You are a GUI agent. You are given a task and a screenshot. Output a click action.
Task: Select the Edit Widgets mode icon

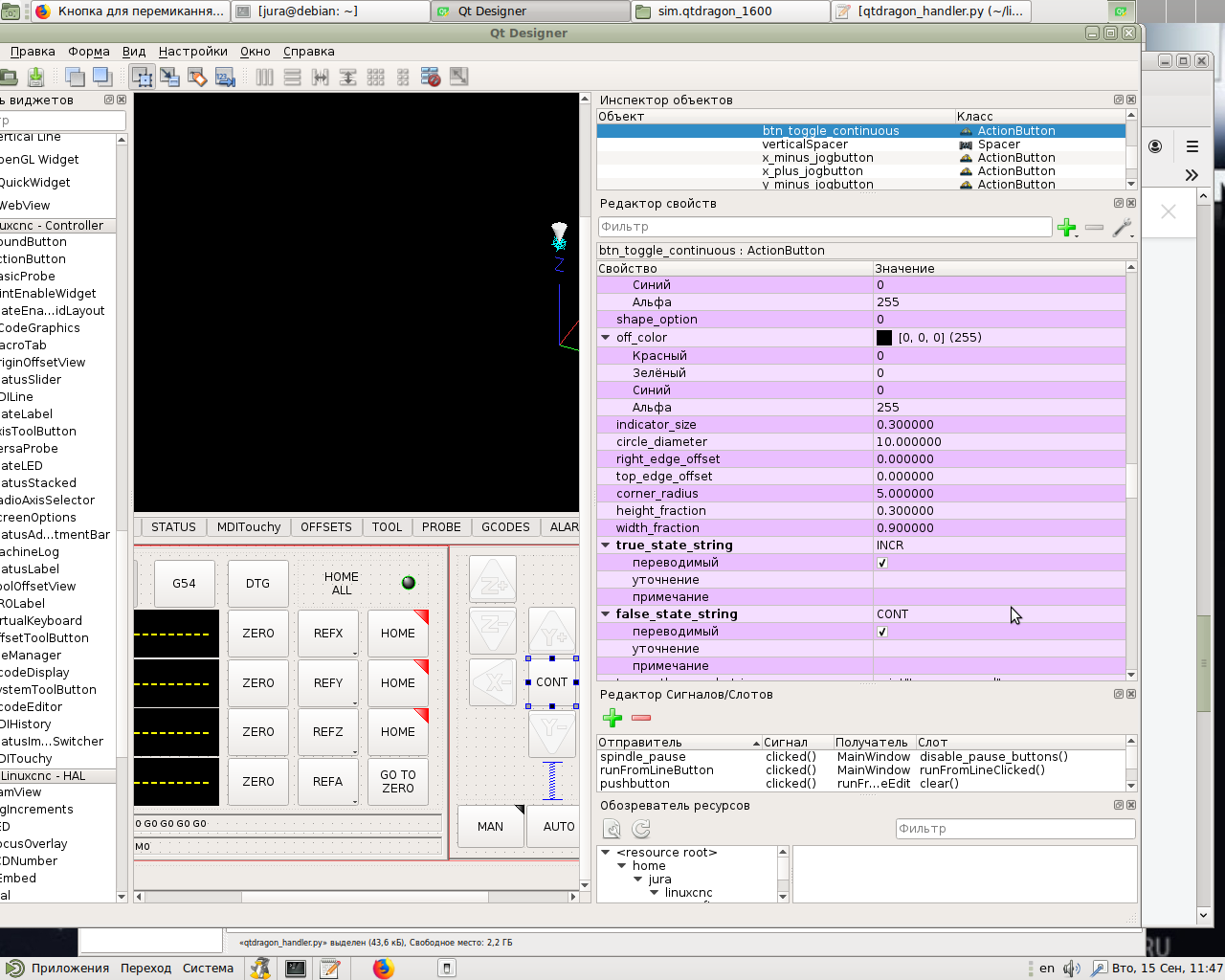[x=143, y=77]
